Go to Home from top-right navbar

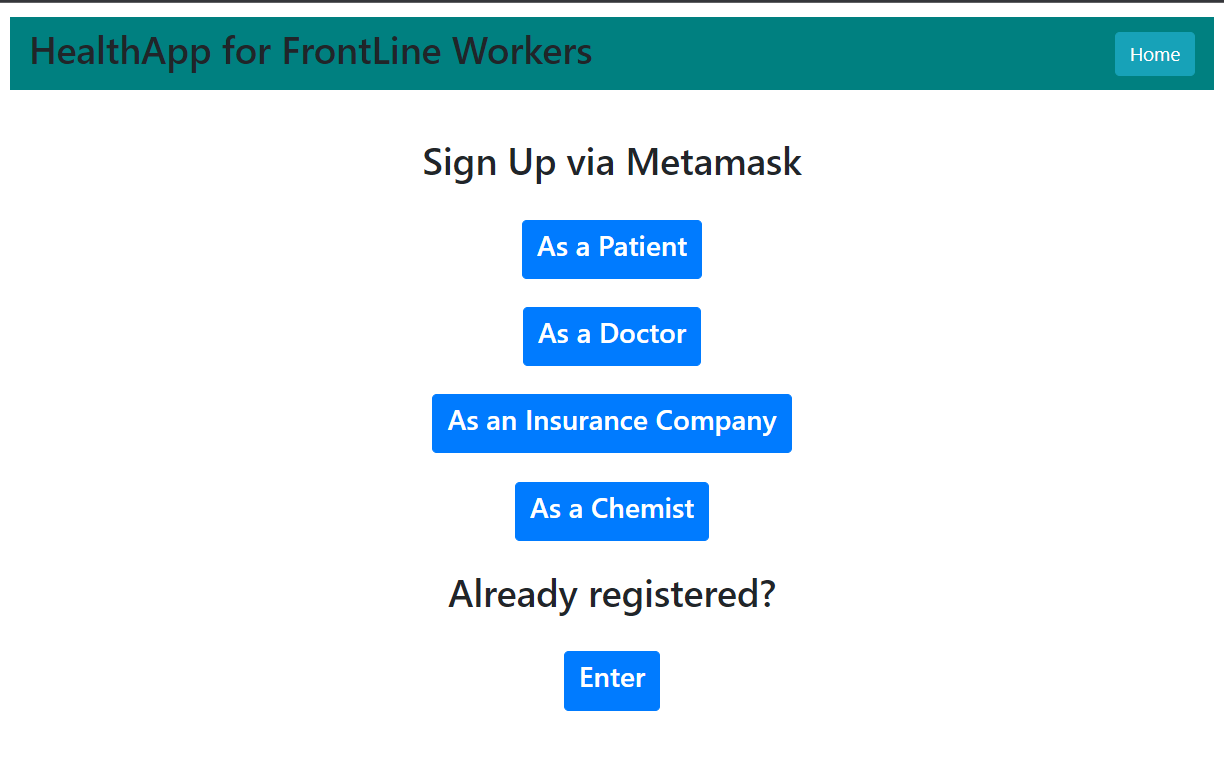coord(1154,54)
